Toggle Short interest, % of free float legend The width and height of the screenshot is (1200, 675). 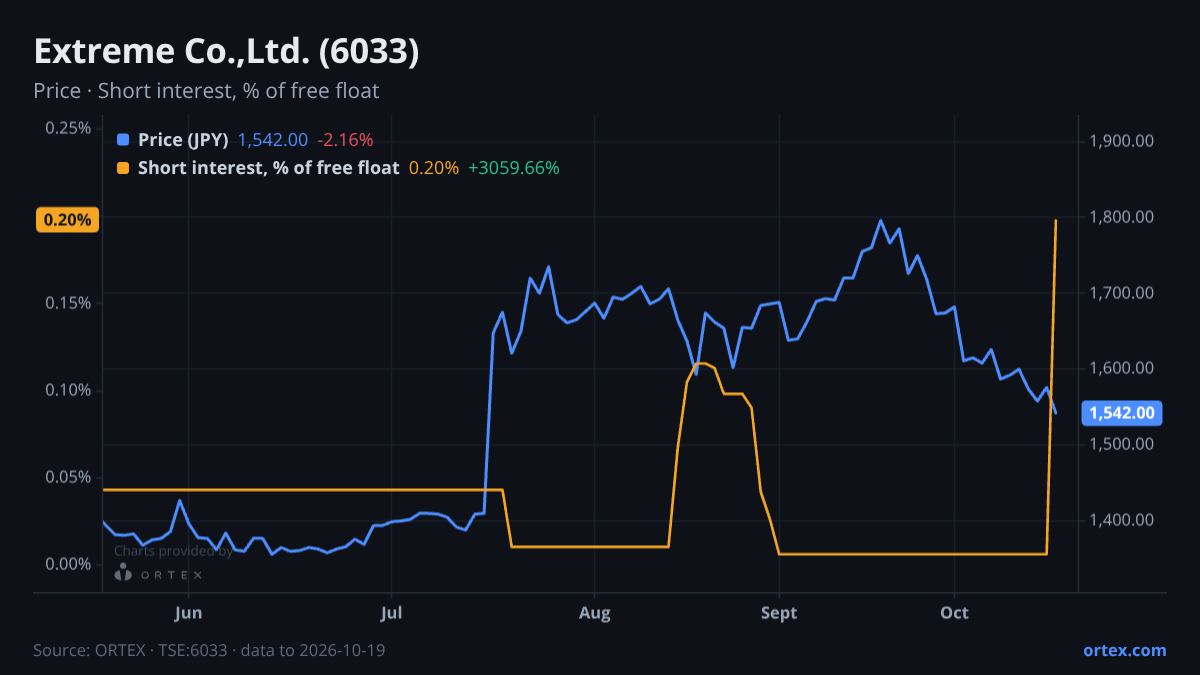click(x=268, y=168)
